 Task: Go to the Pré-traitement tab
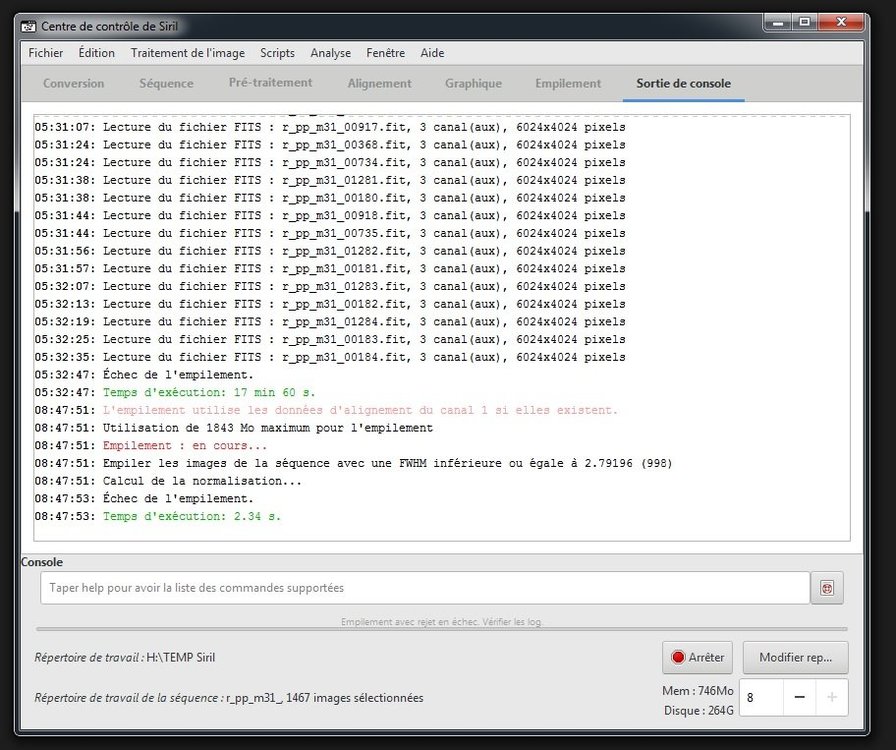click(270, 83)
